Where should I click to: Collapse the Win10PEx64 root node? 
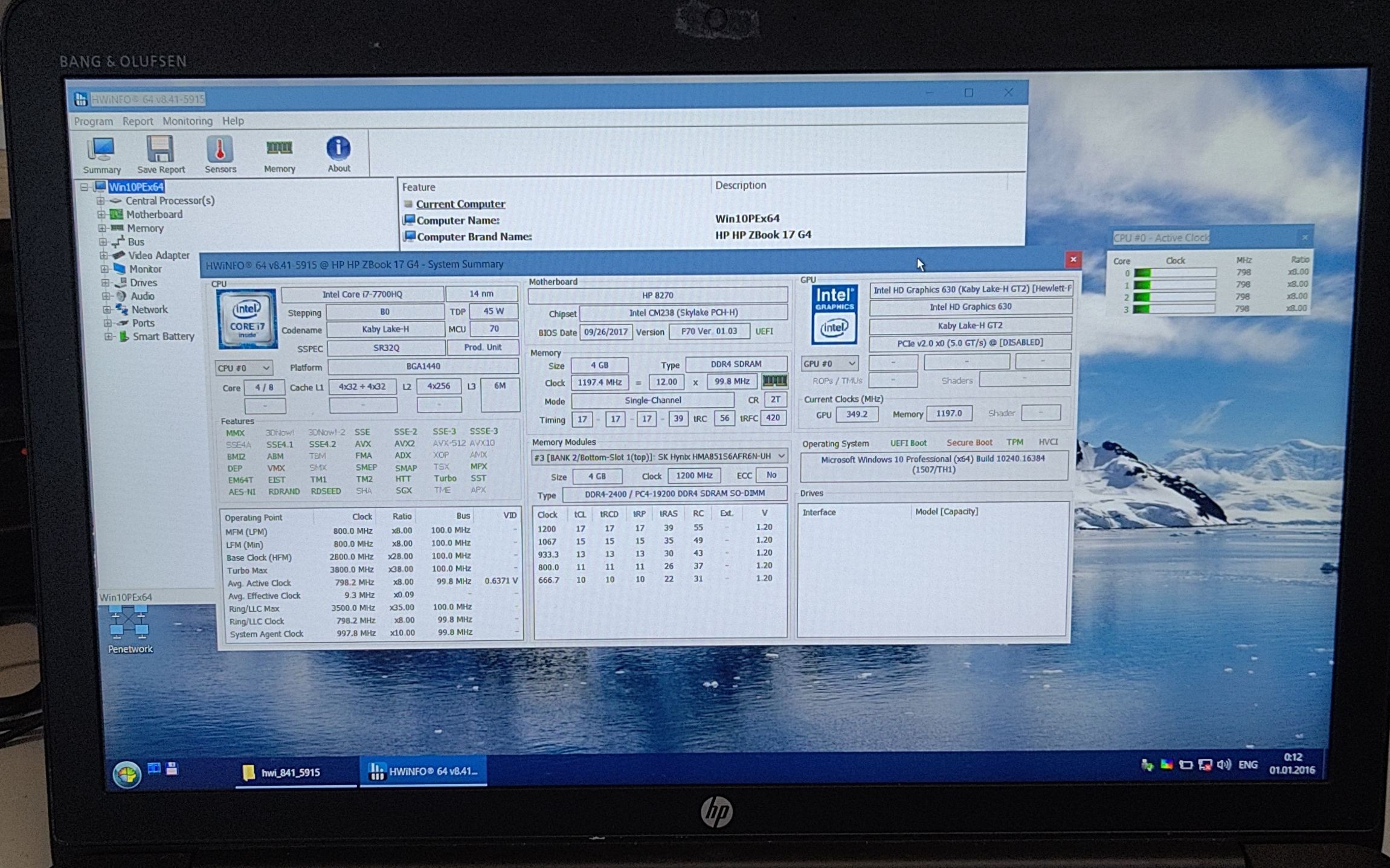pyautogui.click(x=85, y=187)
